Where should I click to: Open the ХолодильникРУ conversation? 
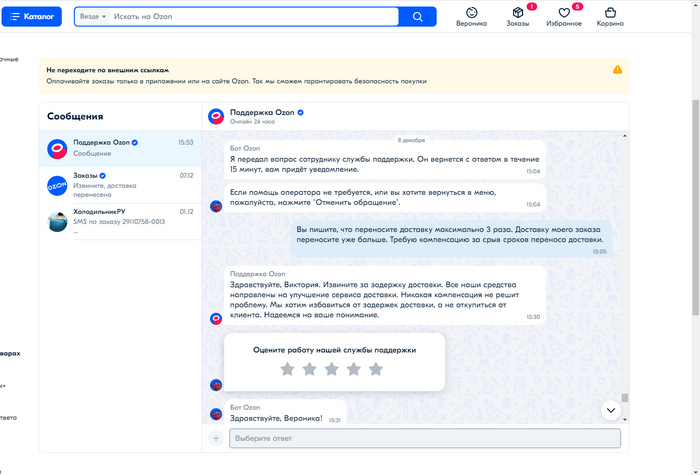(x=120, y=222)
